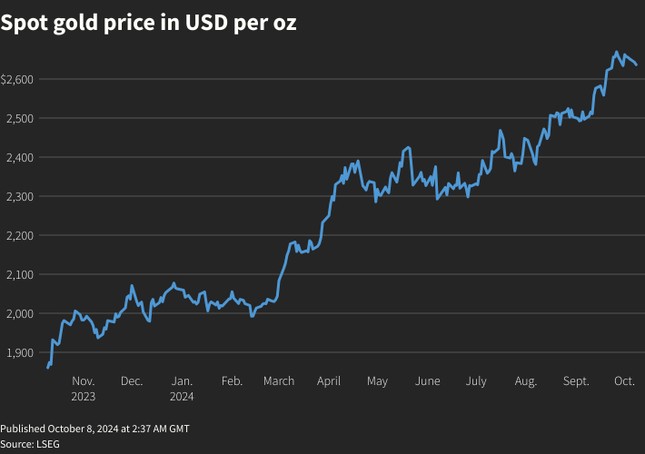Select the Dec. x-axis label
The height and width of the screenshot is (454, 645).
point(131,381)
